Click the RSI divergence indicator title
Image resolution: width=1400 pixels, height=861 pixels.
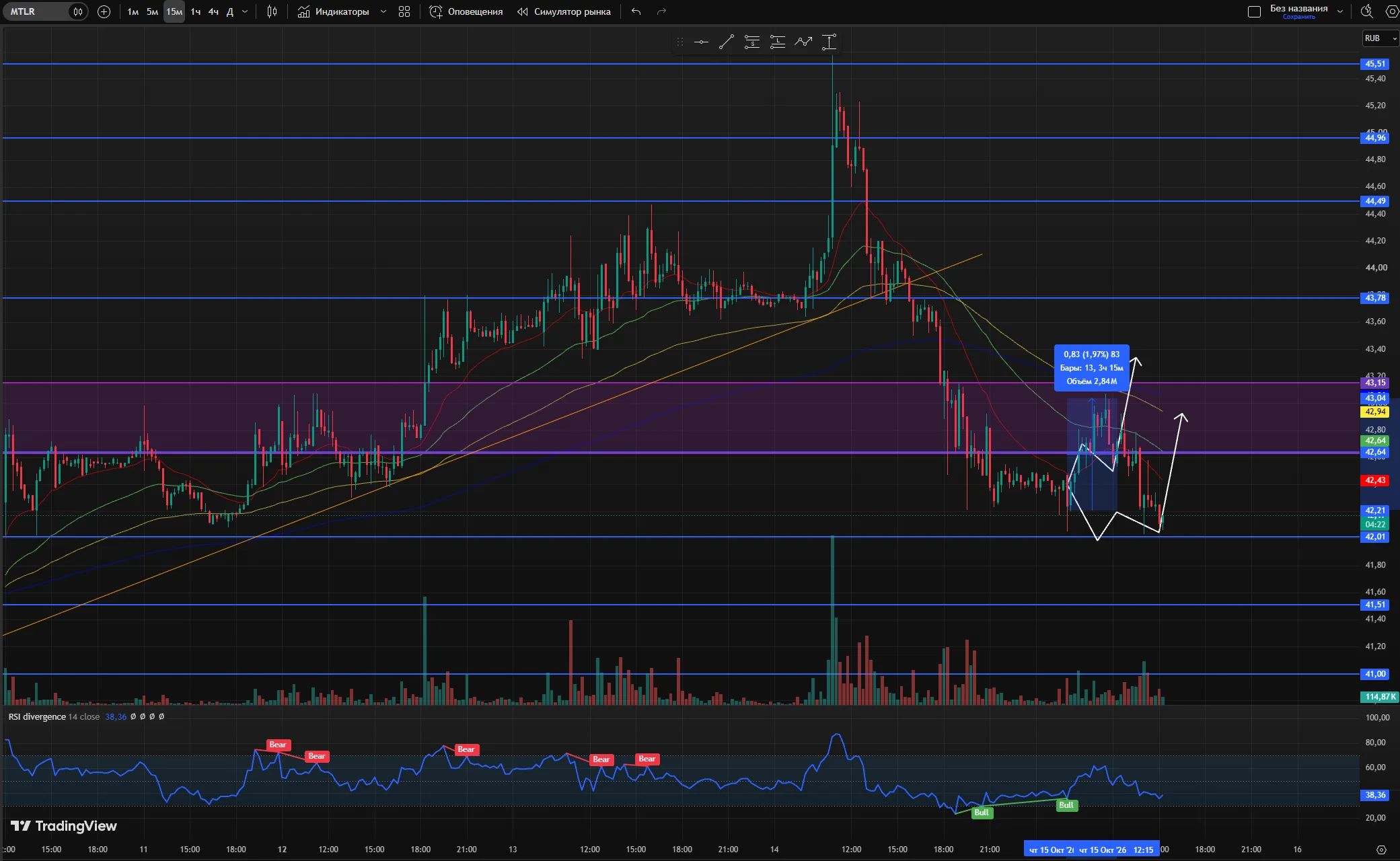point(37,717)
